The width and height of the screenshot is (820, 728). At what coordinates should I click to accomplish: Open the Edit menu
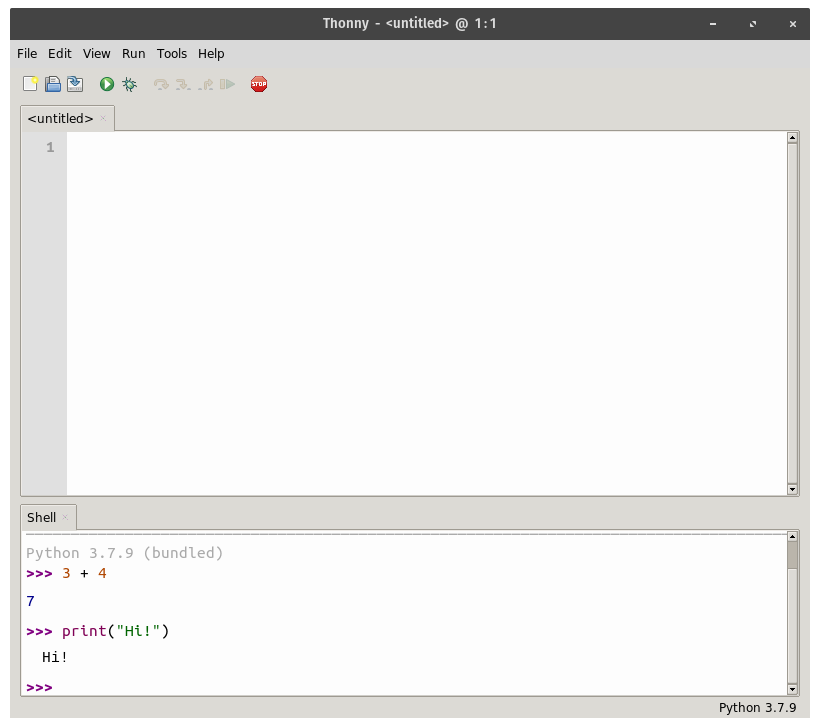coord(60,54)
